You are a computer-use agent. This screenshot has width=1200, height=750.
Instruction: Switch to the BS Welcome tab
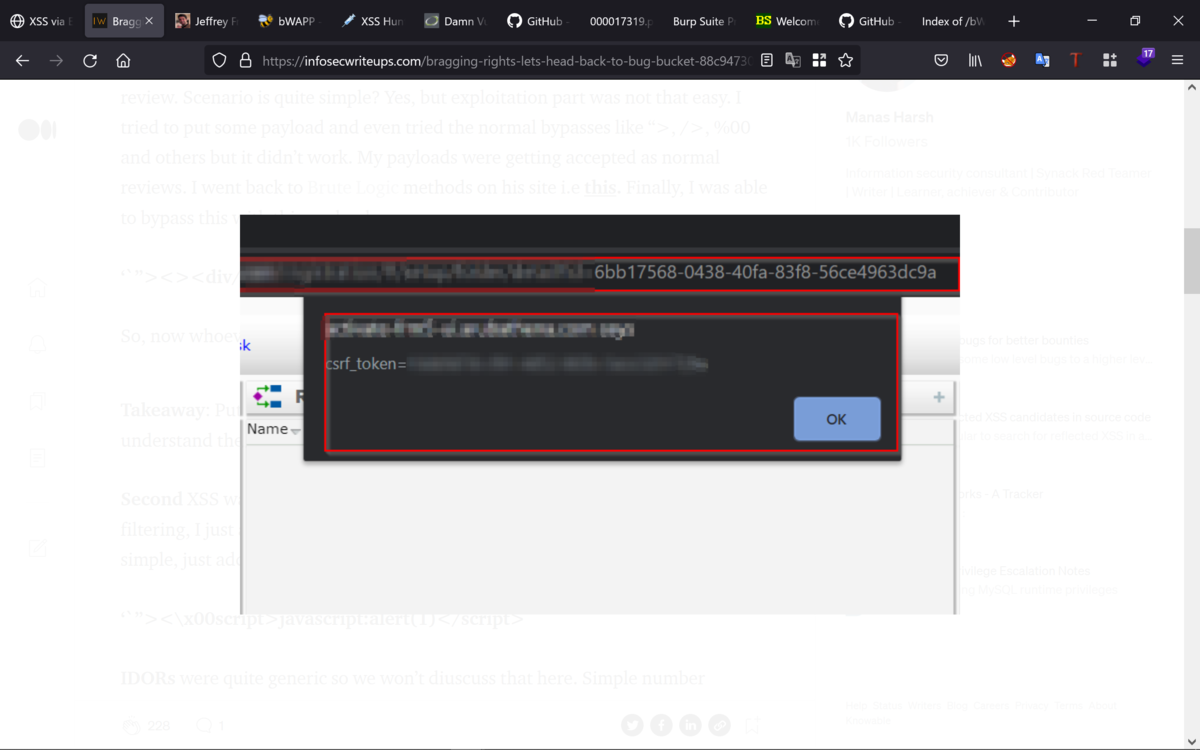pyautogui.click(x=787, y=21)
